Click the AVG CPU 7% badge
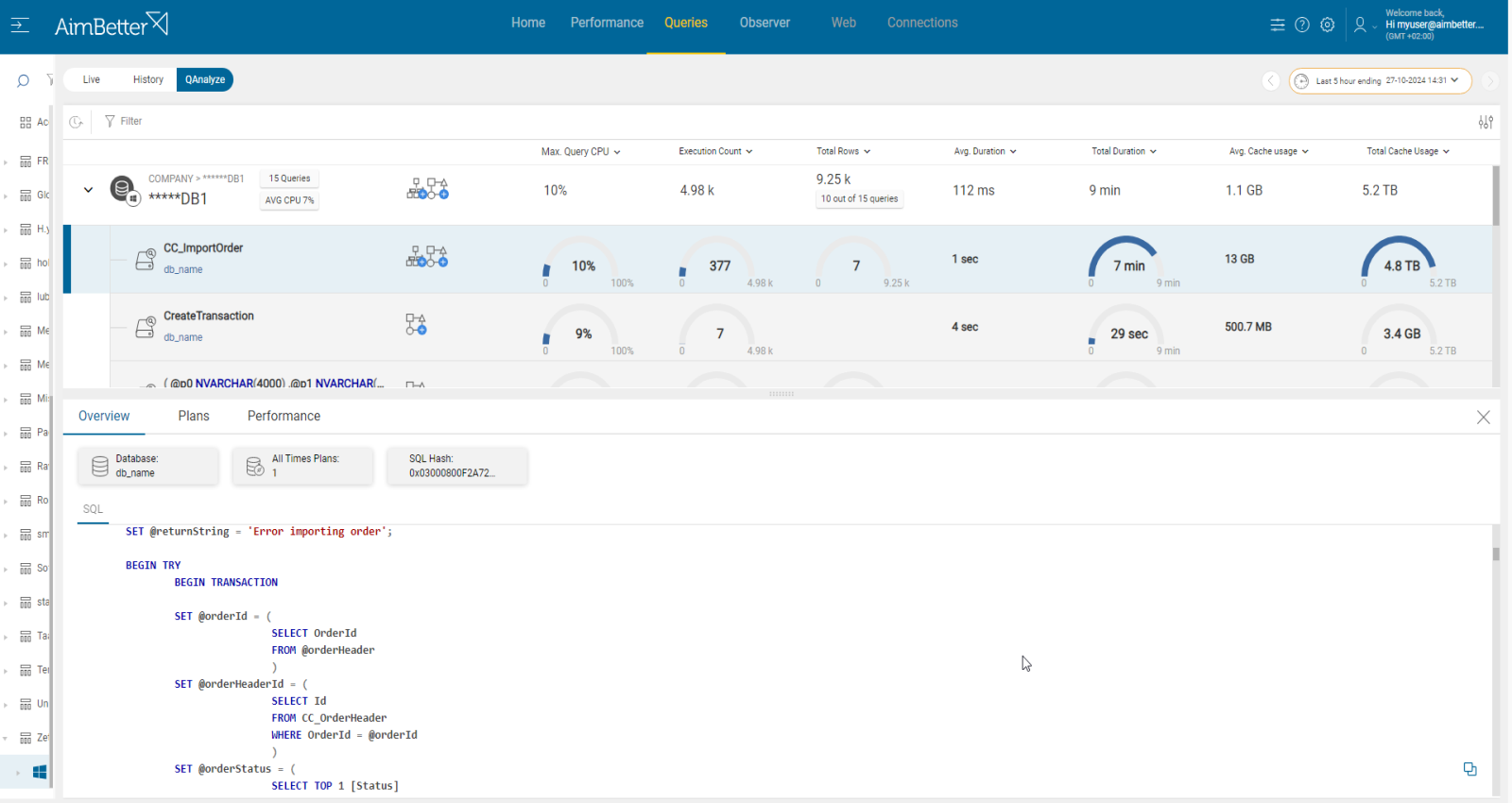 (x=289, y=200)
